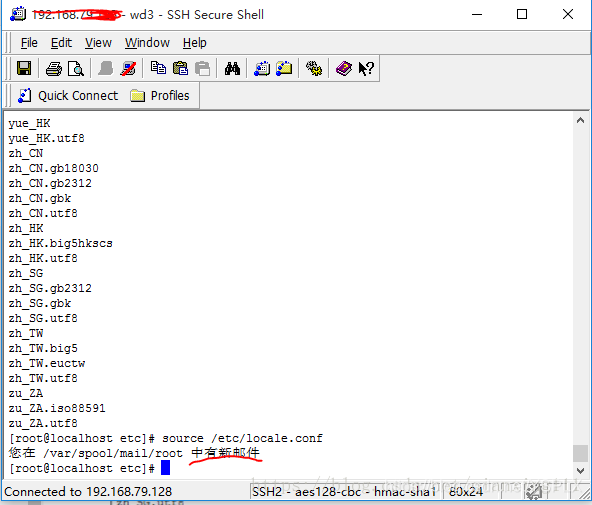592x505 pixels.
Task: Click the greyed Paste Selection icon
Action: pos(203,68)
